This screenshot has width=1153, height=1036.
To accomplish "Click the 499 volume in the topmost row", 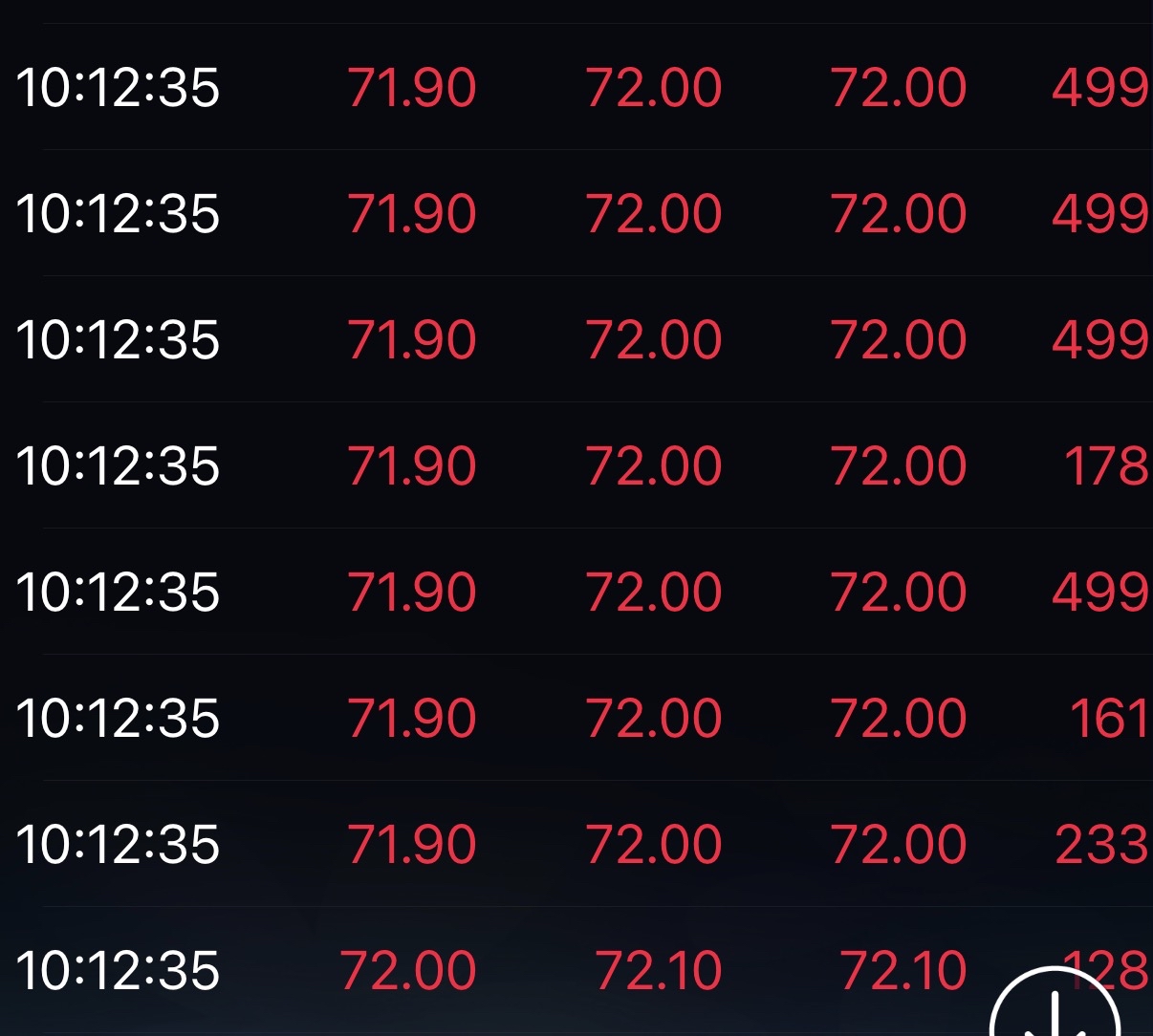I will (x=1099, y=88).
